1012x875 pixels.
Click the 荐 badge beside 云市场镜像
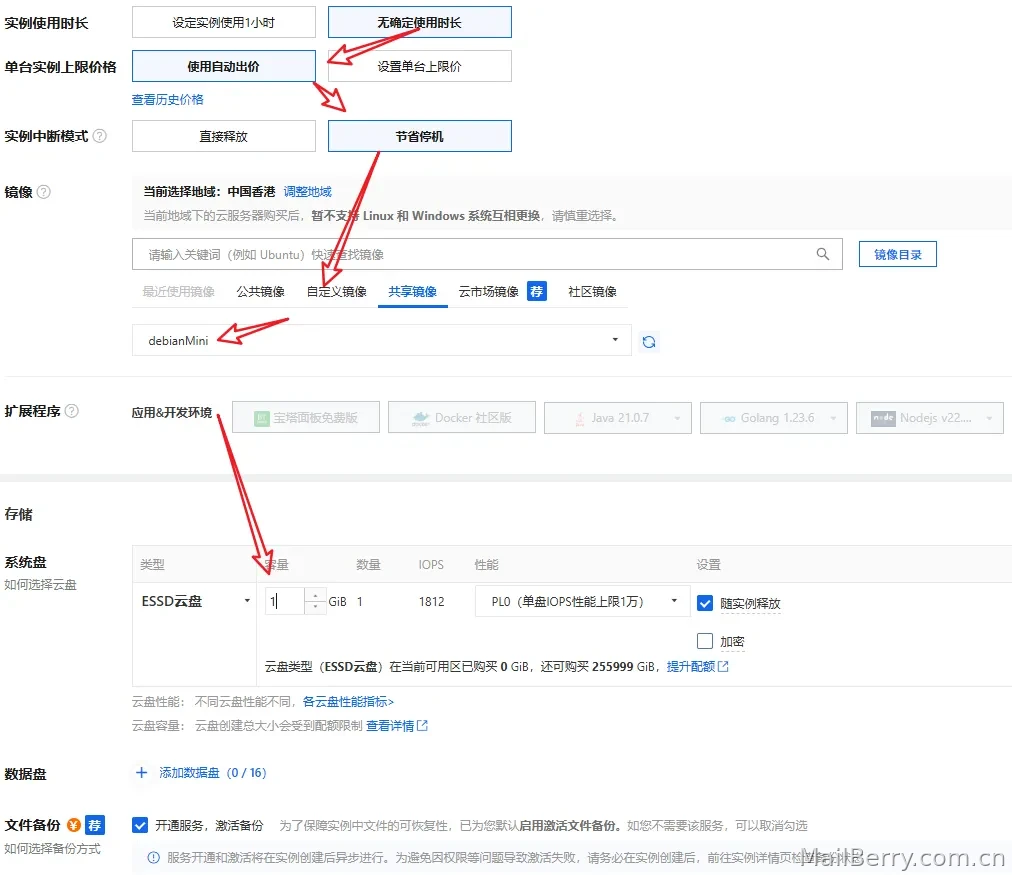tap(536, 292)
